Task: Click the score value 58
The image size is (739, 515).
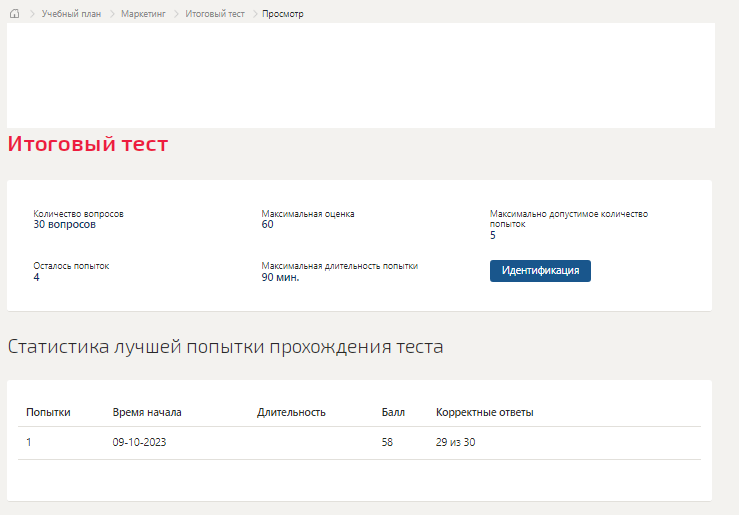Action: click(387, 442)
